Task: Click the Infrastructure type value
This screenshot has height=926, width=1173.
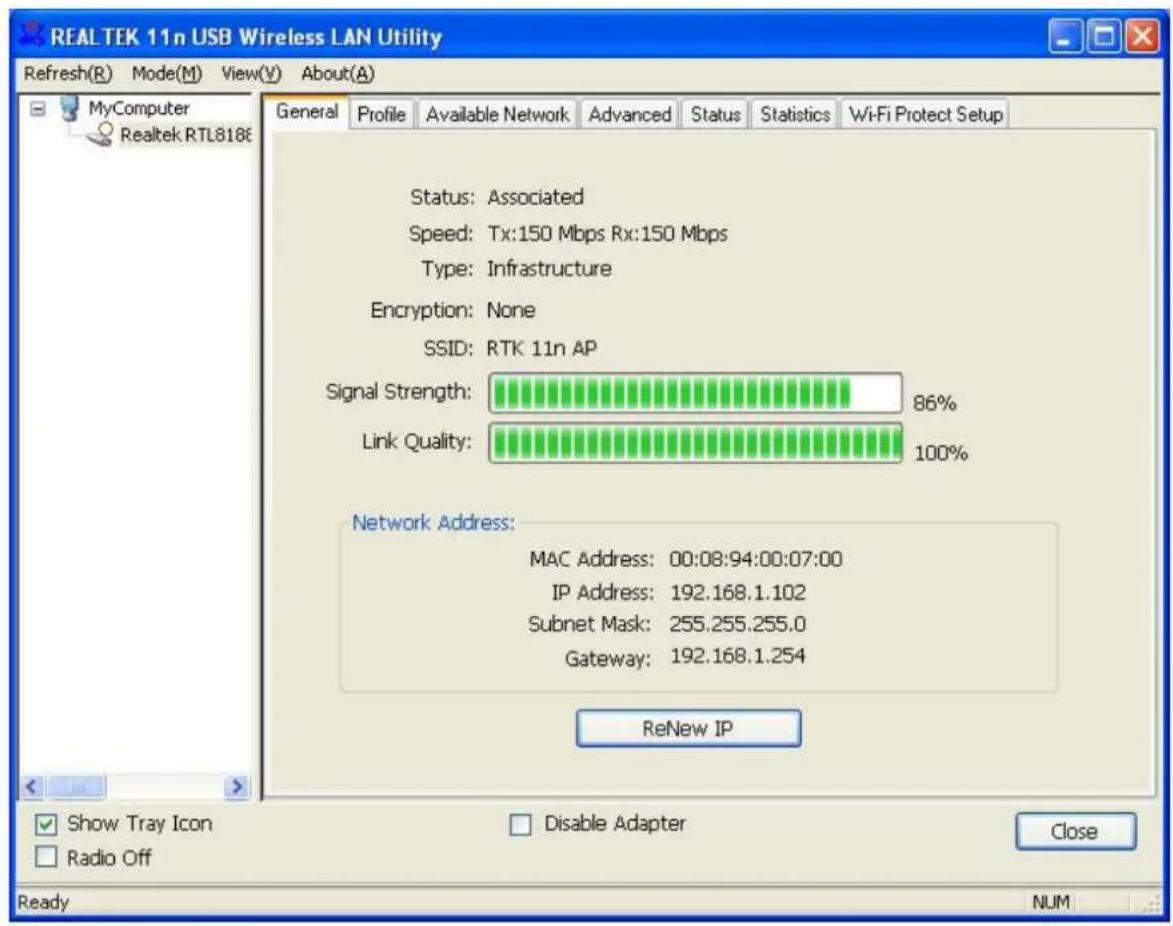Action: click(549, 269)
